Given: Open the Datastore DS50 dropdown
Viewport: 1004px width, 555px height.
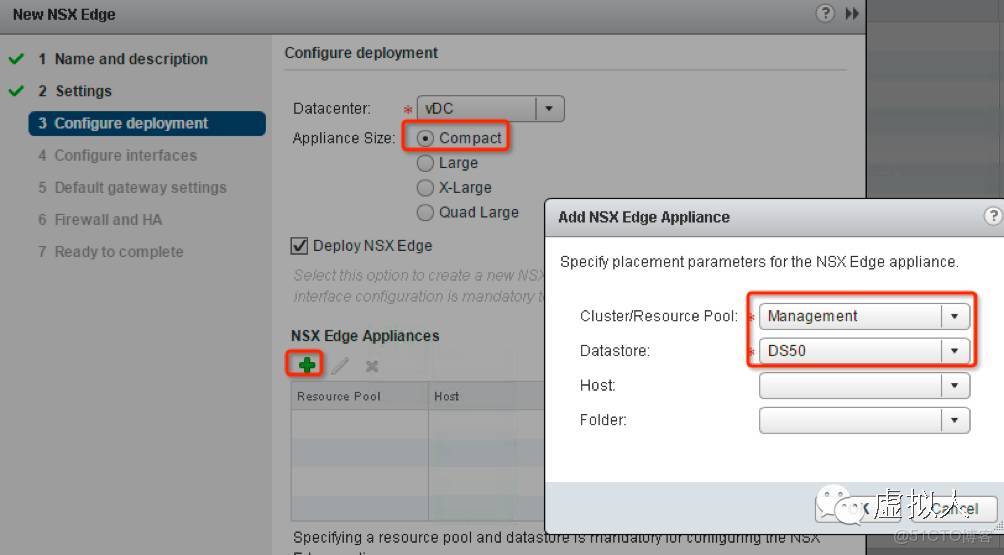Looking at the screenshot, I should 955,351.
